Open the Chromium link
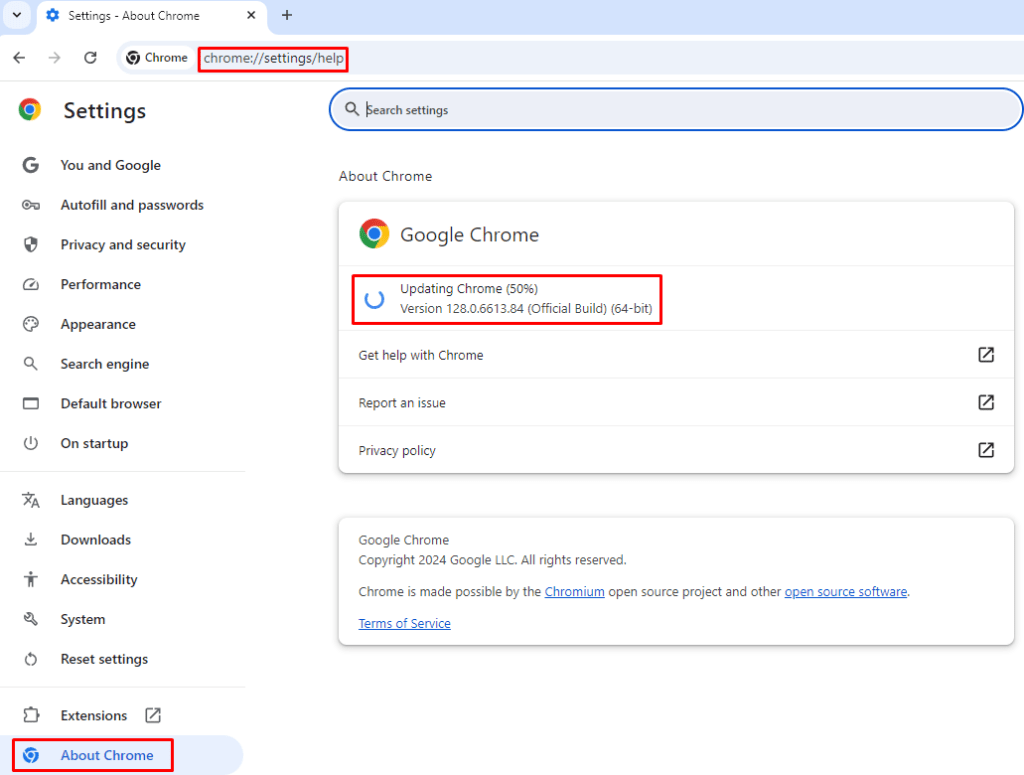1024x775 pixels. click(574, 592)
